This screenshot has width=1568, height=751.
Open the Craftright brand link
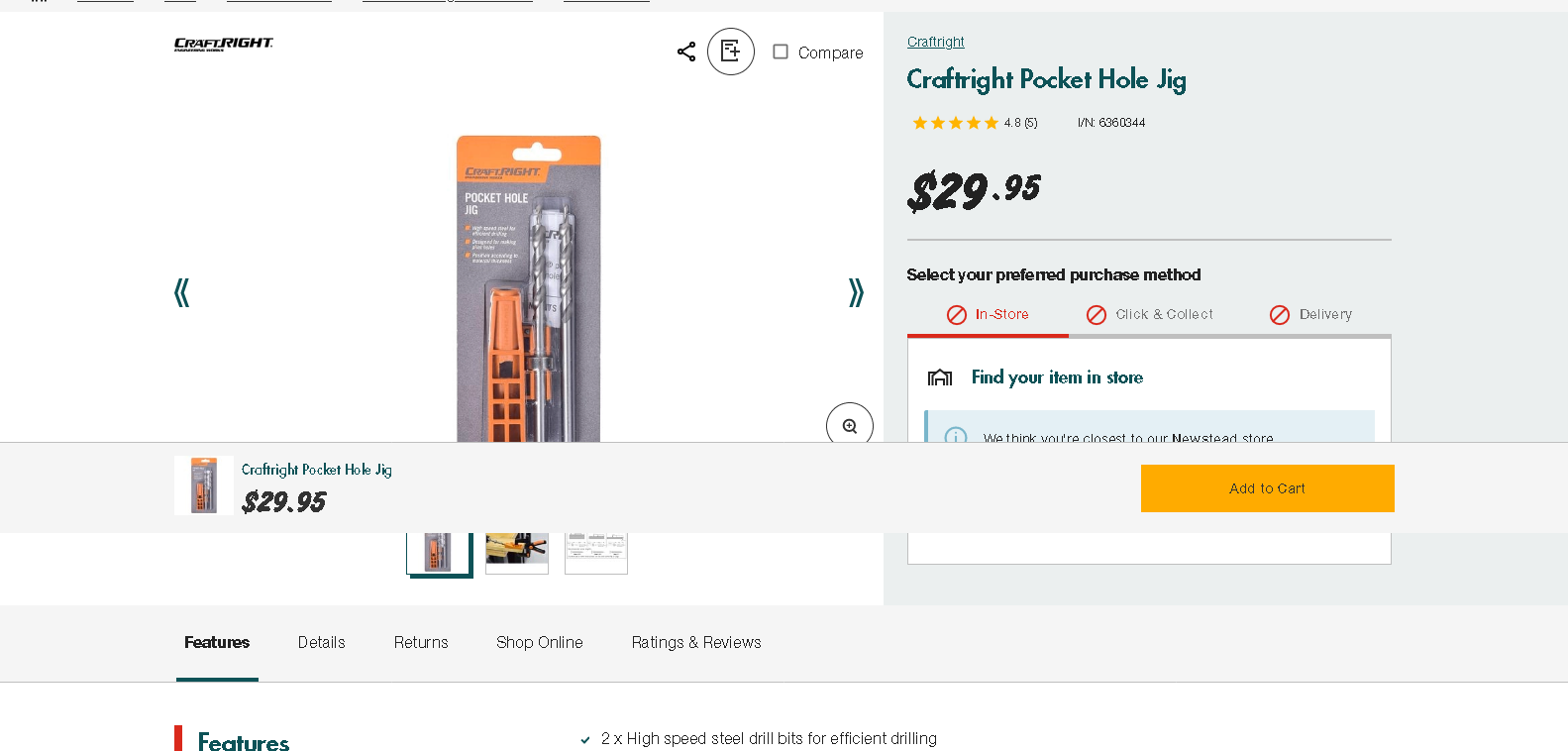[x=935, y=42]
